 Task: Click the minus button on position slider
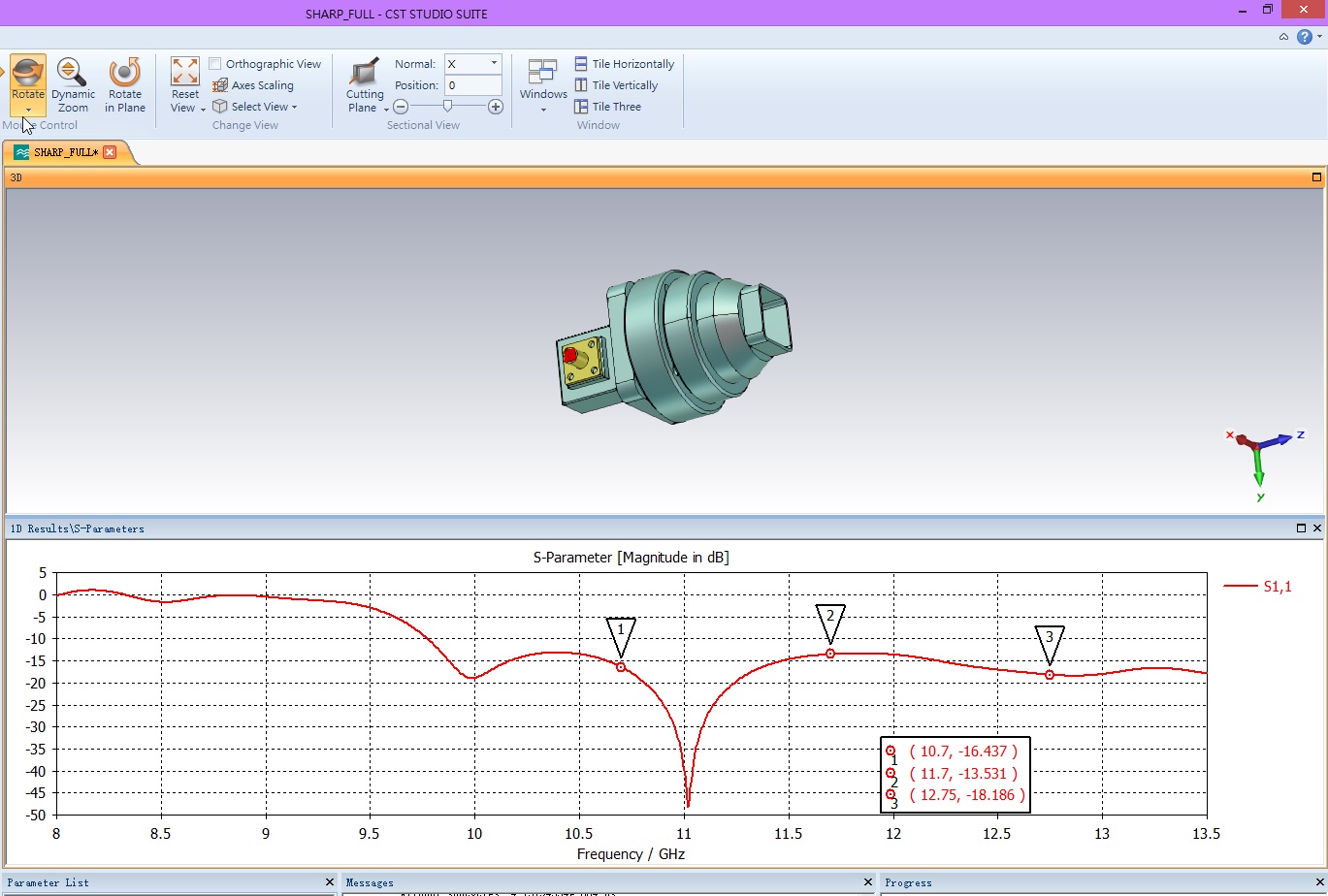coord(401,107)
